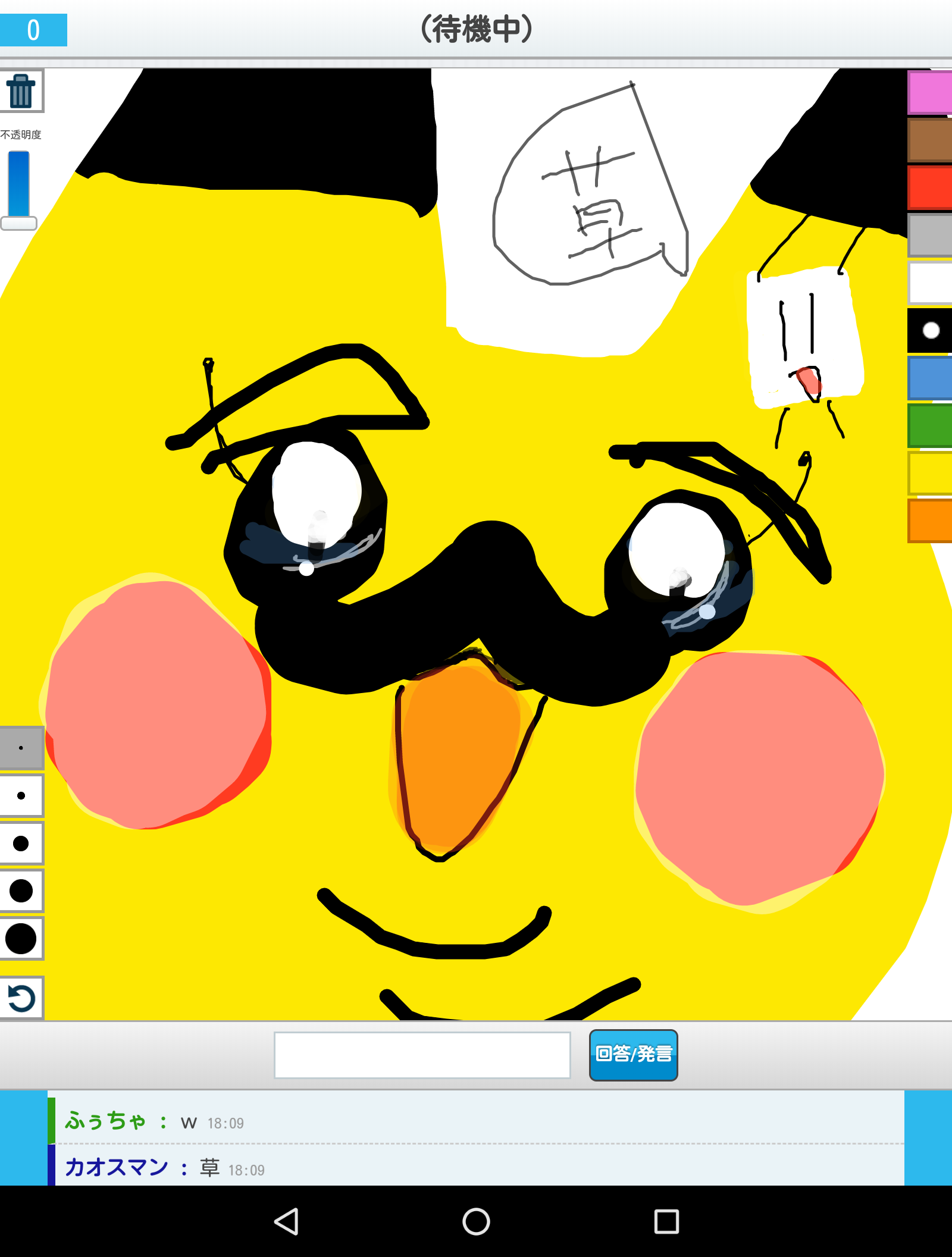Tap the score counter showing 0
The image size is (952, 1257).
pyautogui.click(x=33, y=30)
